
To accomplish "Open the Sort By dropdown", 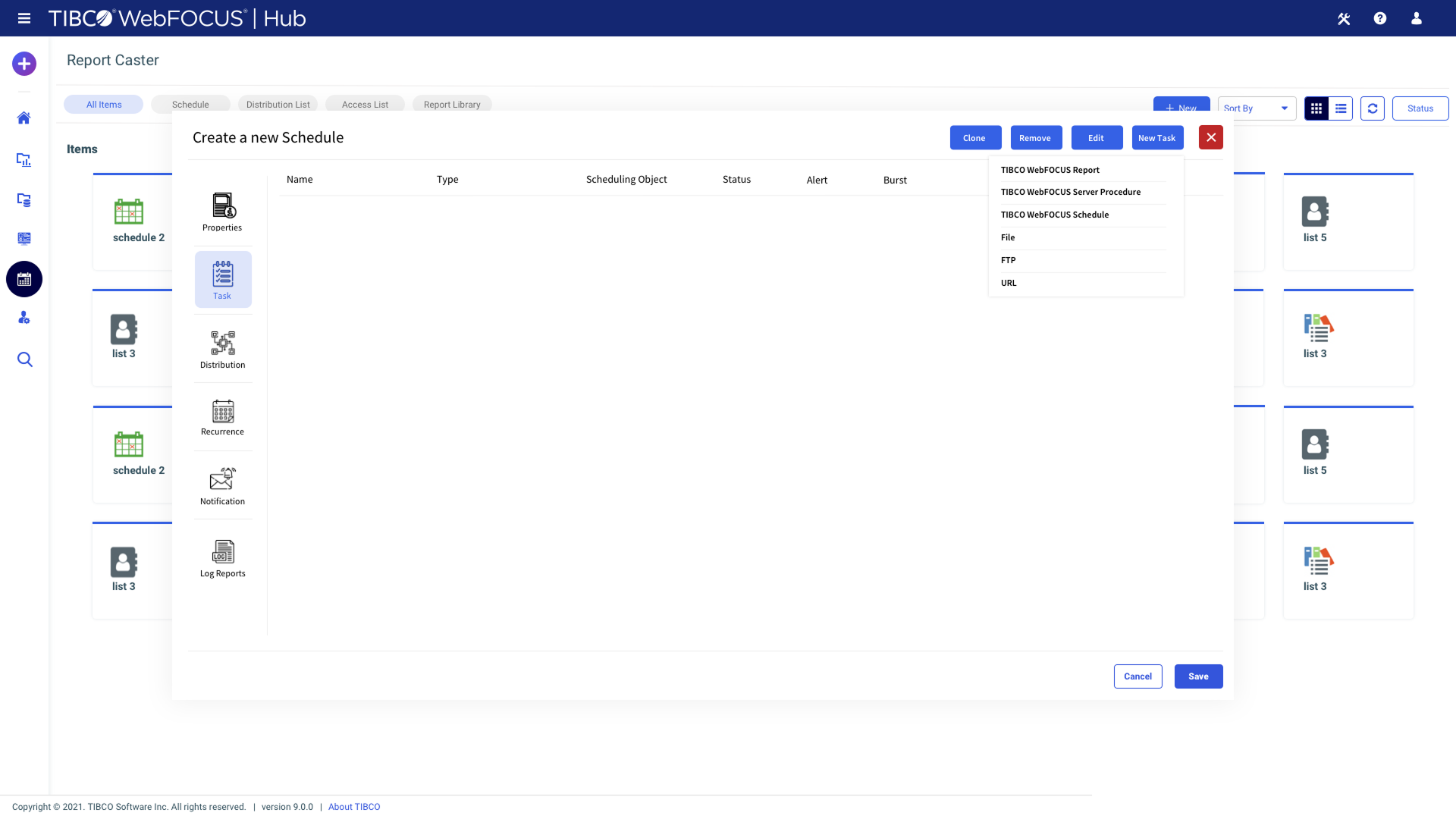I will tap(1257, 108).
